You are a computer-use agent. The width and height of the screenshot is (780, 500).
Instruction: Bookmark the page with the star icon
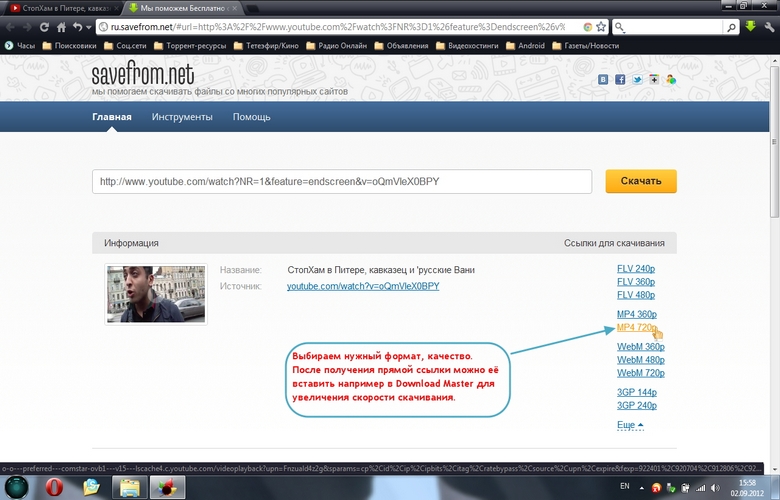(601, 27)
